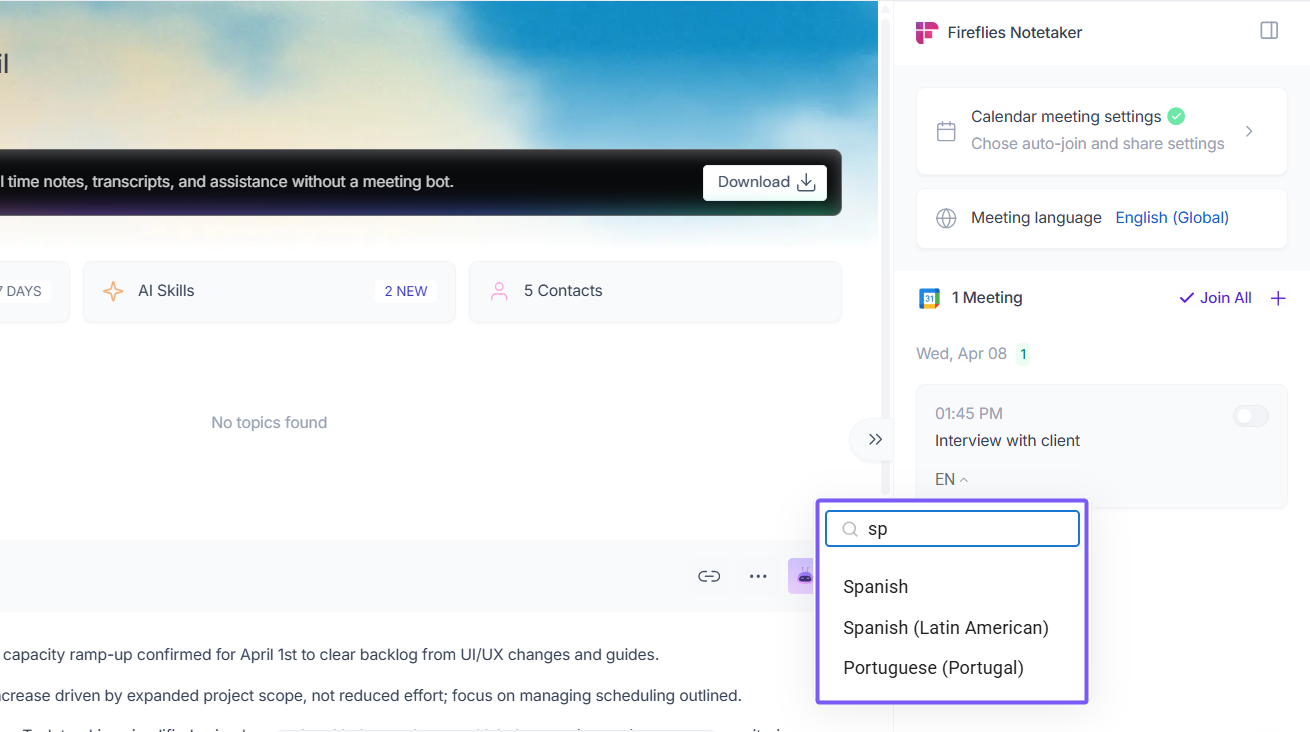Collapse the side panel with double-chevron button

(x=875, y=440)
